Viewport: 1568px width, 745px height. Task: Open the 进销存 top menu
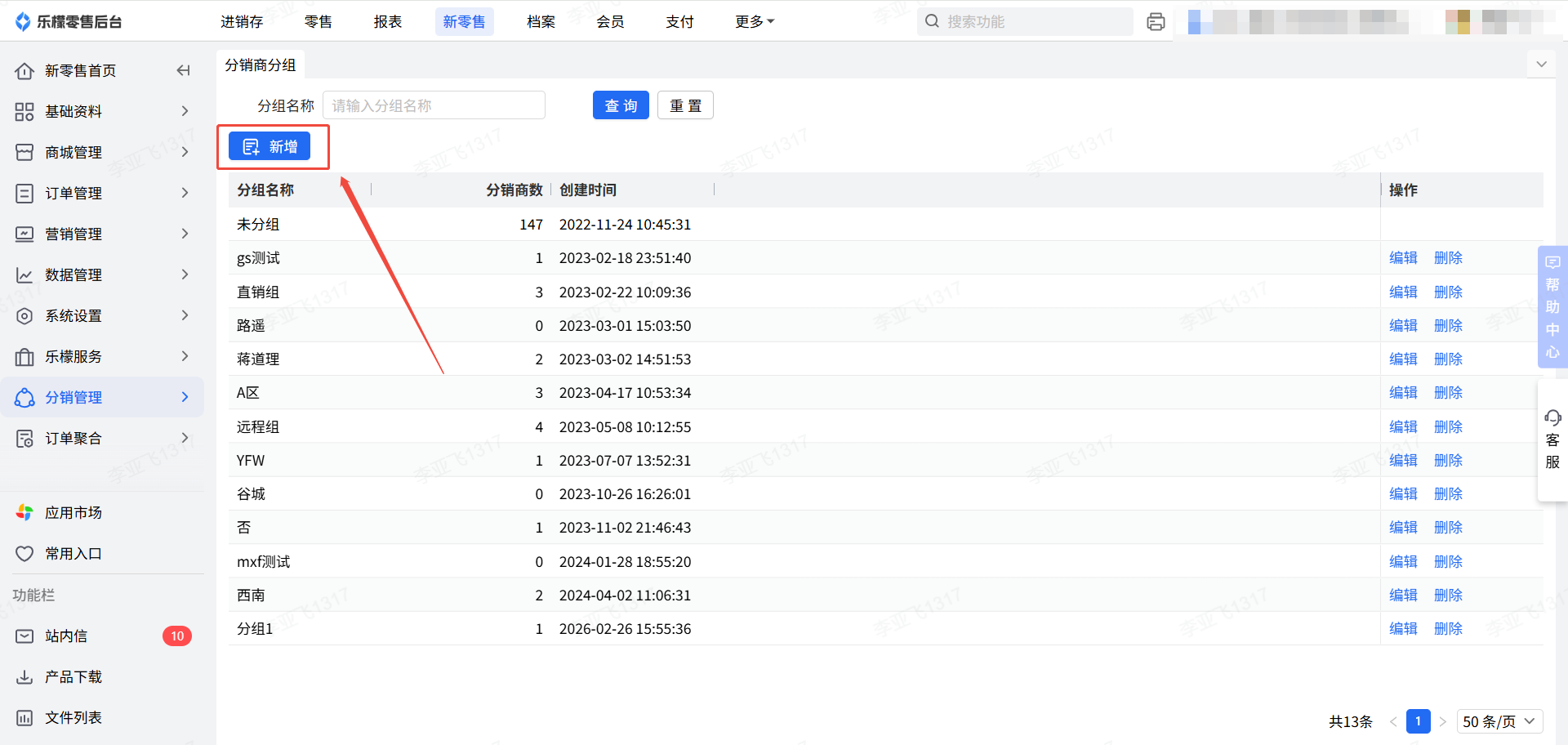point(242,21)
